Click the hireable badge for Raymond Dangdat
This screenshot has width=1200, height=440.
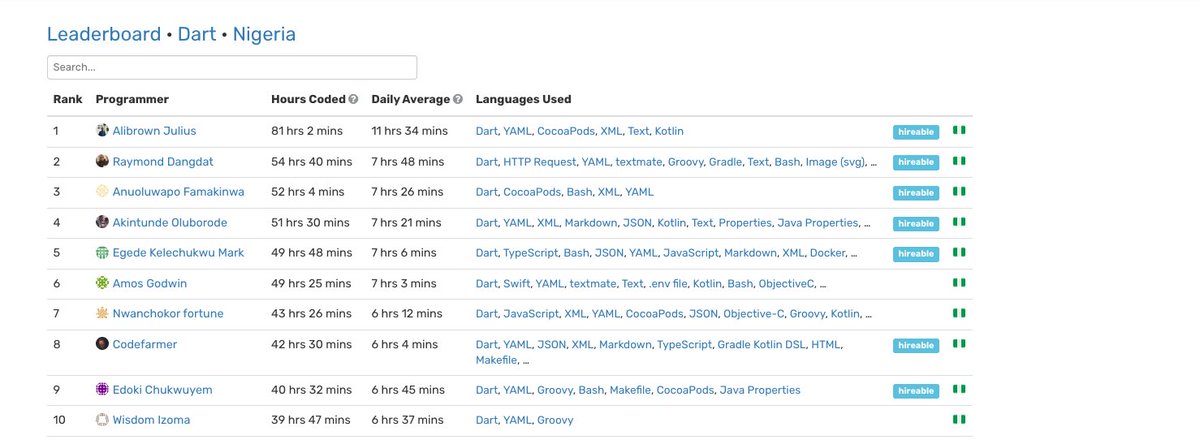point(916,163)
